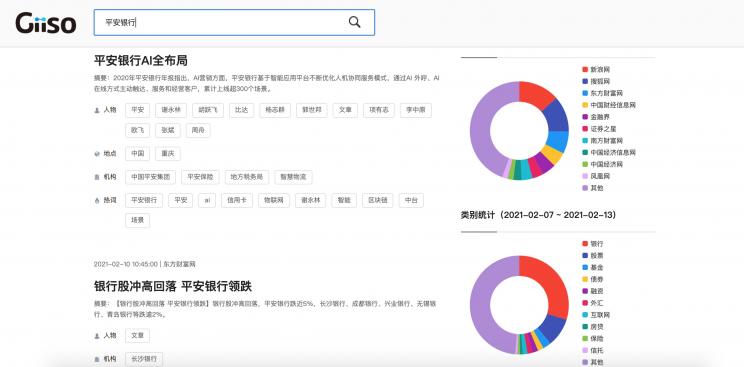This screenshot has height=367, width=744.
Task: Click the 热词 flame icon
Action: pyautogui.click(x=97, y=200)
